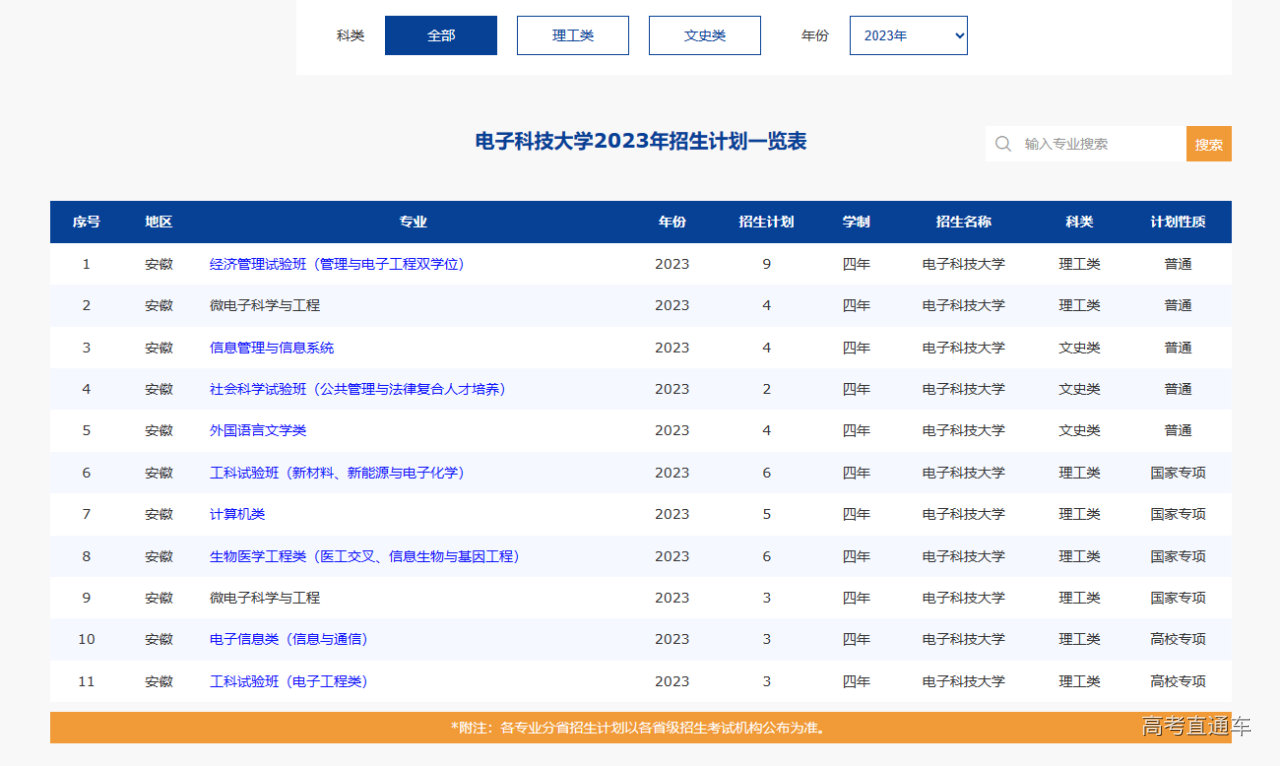The width and height of the screenshot is (1280, 766).
Task: Open the 生物医学工程类 major link
Action: (x=364, y=556)
